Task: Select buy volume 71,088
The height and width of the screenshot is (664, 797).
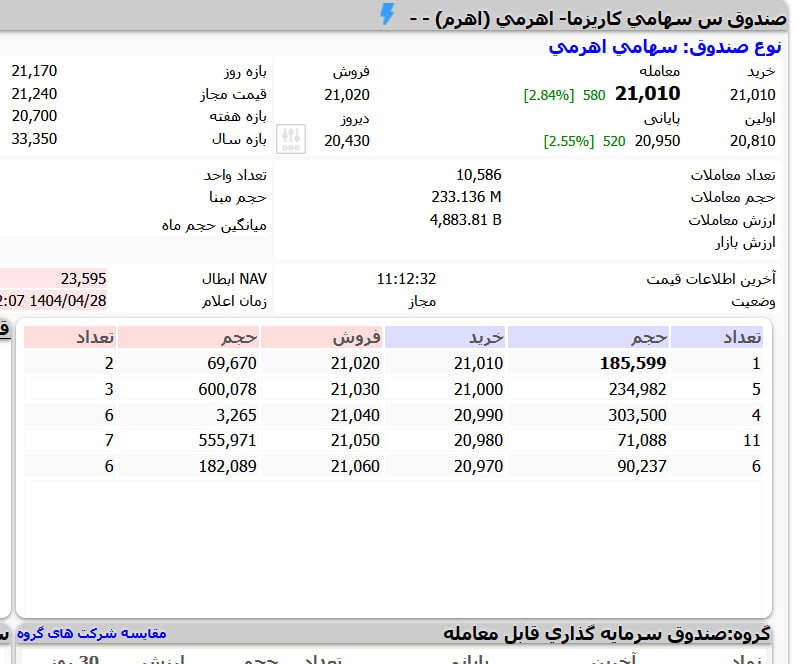Action: pyautogui.click(x=642, y=440)
